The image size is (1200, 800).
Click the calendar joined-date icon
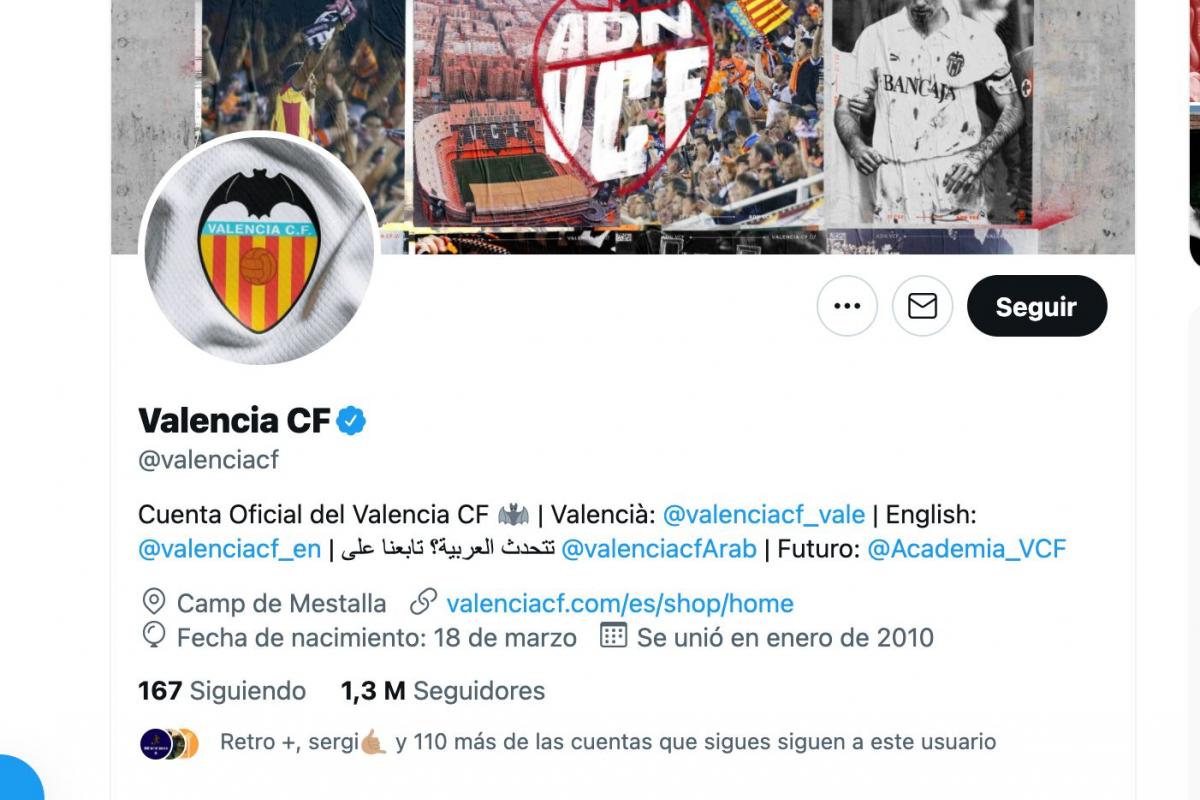click(613, 635)
